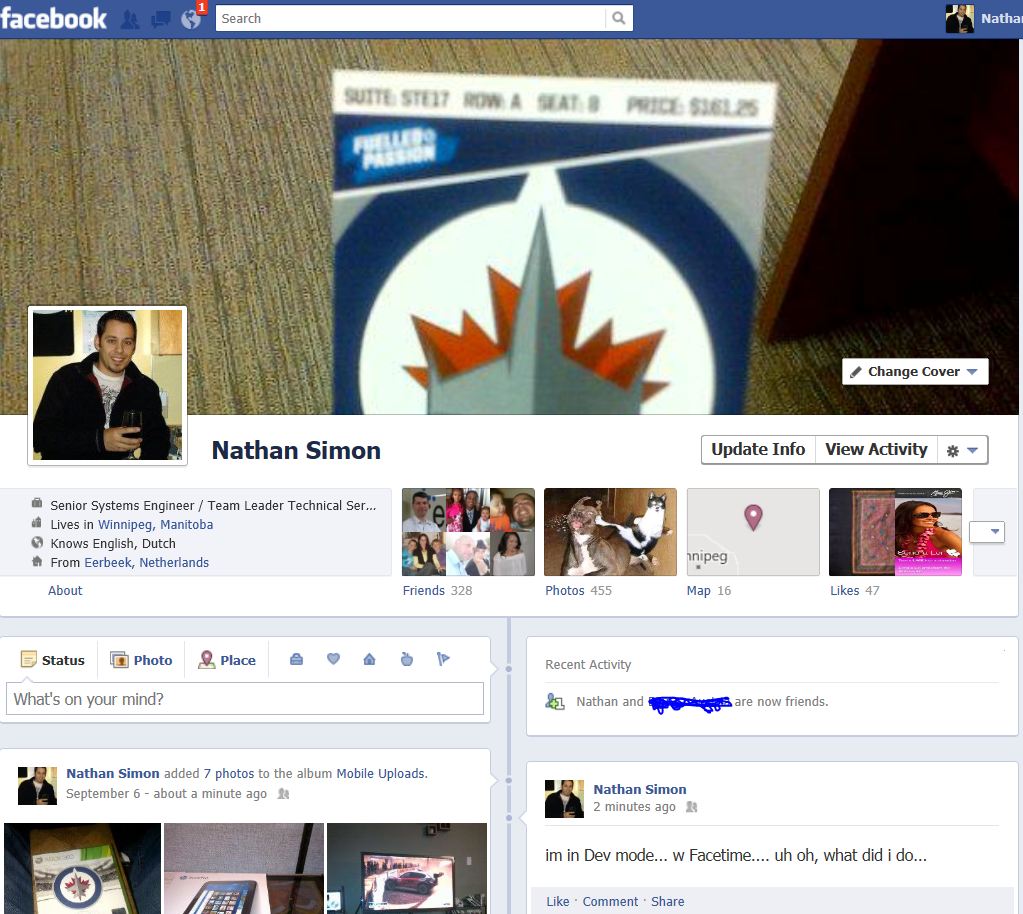Comment on the Dev mode status post
This screenshot has height=914, width=1023.
tap(610, 901)
